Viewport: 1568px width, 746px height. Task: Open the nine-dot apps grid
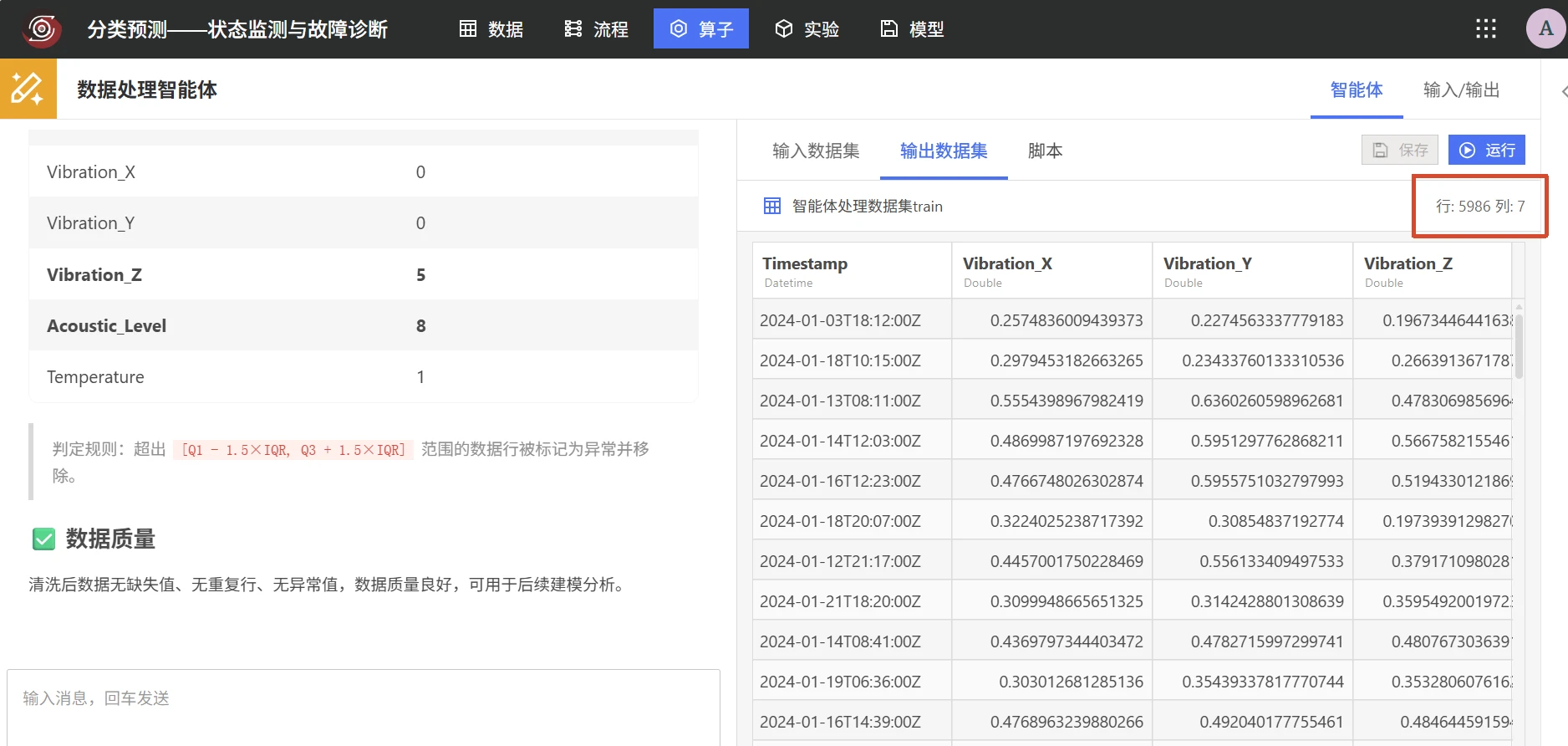pos(1486,29)
